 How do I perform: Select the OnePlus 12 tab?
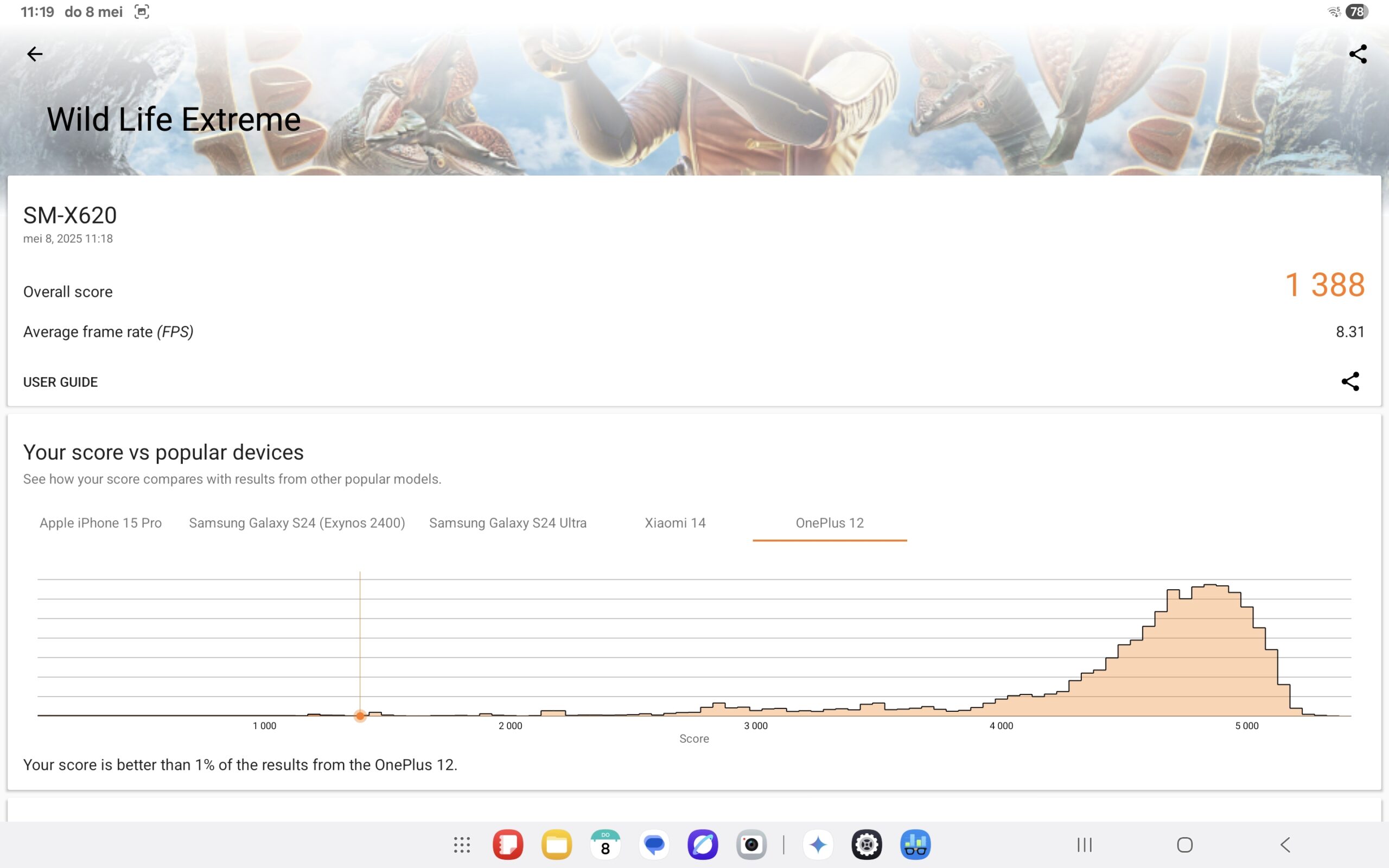pos(830,523)
